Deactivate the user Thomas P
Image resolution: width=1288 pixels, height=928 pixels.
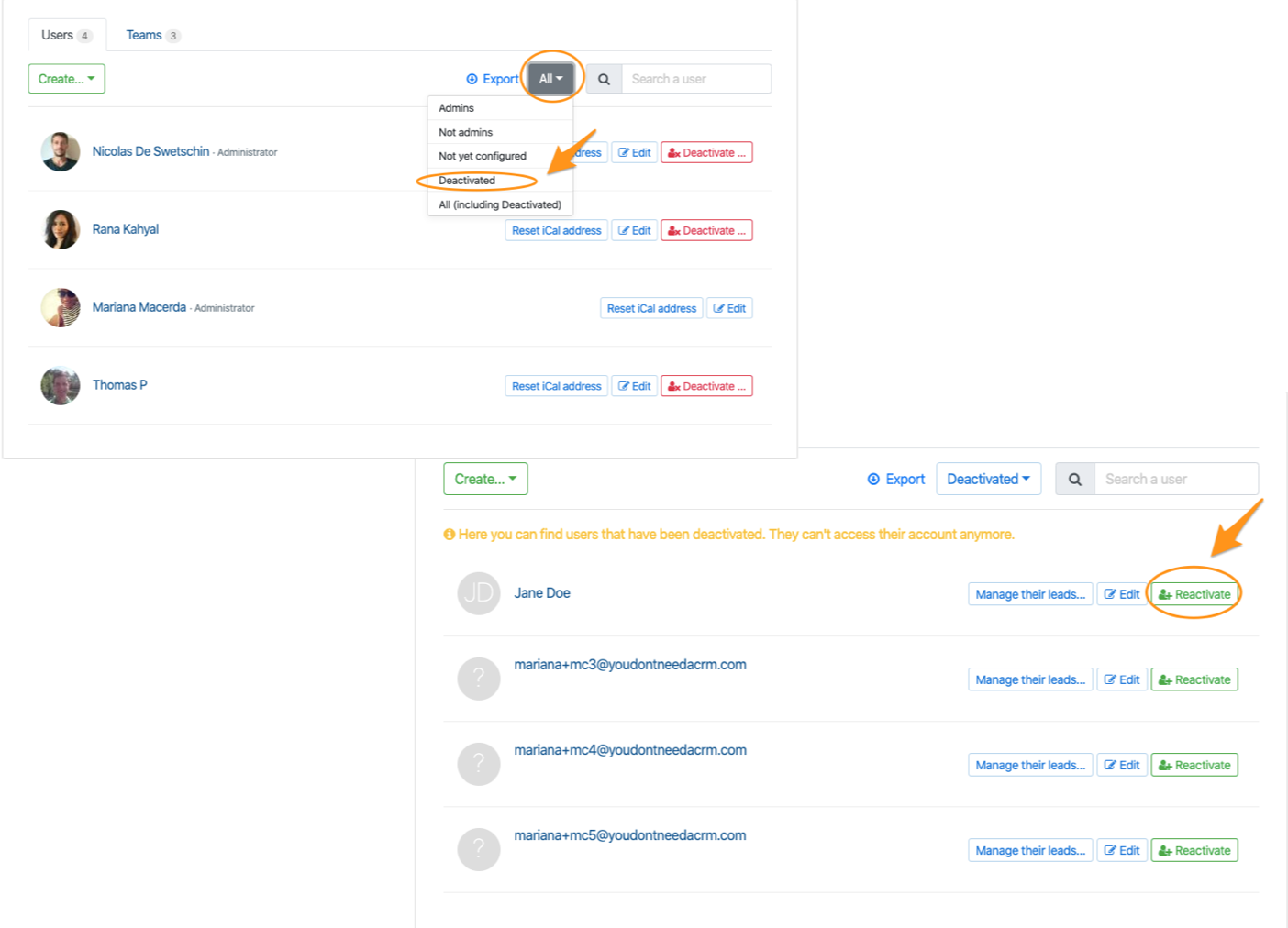click(706, 387)
